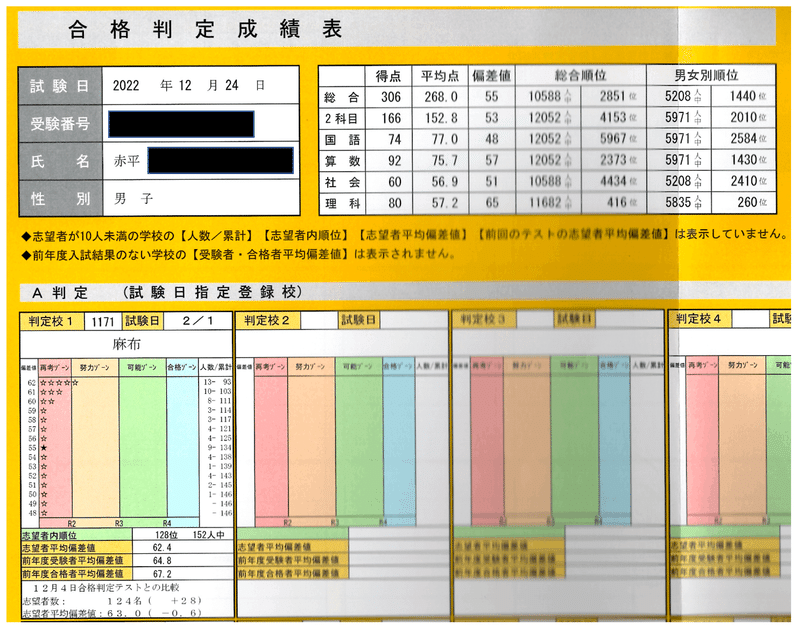Click the 性別 label
The image size is (800, 632).
click(x=60, y=198)
